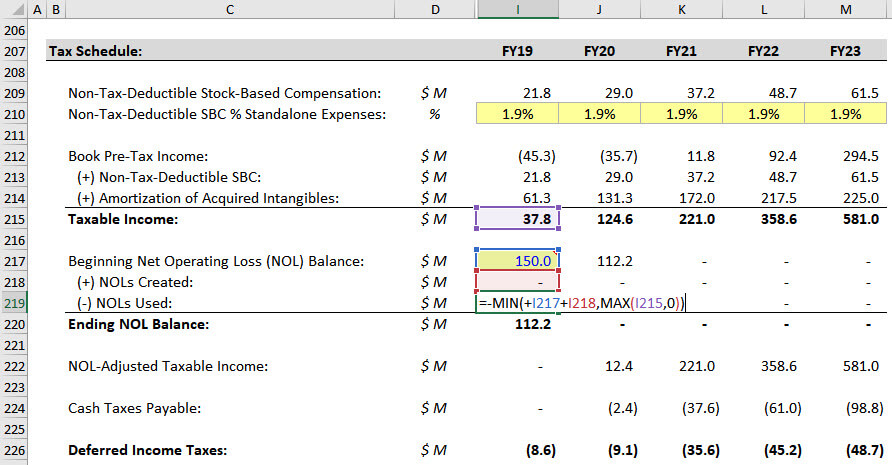Viewport: 892px width, 465px height.
Task: Click the Ending NOL Balance label
Action: [138, 324]
